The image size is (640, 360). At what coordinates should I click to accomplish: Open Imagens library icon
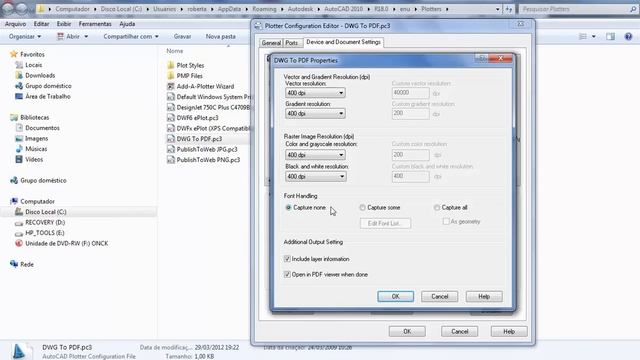(x=19, y=138)
